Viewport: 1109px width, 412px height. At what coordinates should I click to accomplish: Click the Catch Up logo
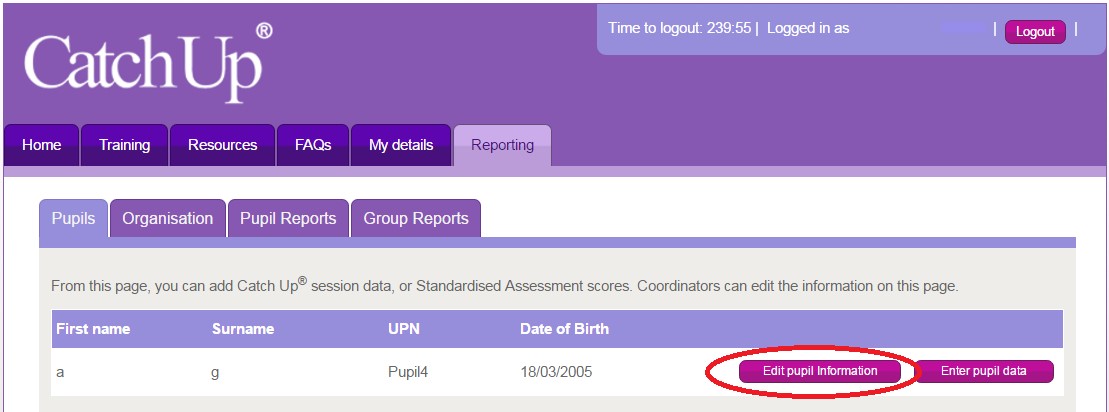(148, 62)
